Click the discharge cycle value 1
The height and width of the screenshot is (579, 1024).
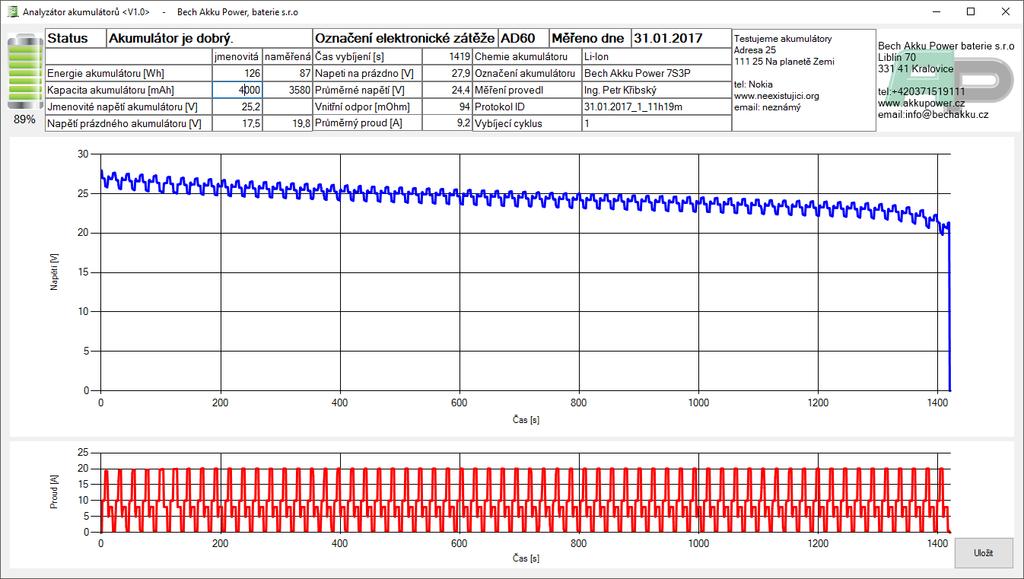[x=656, y=123]
